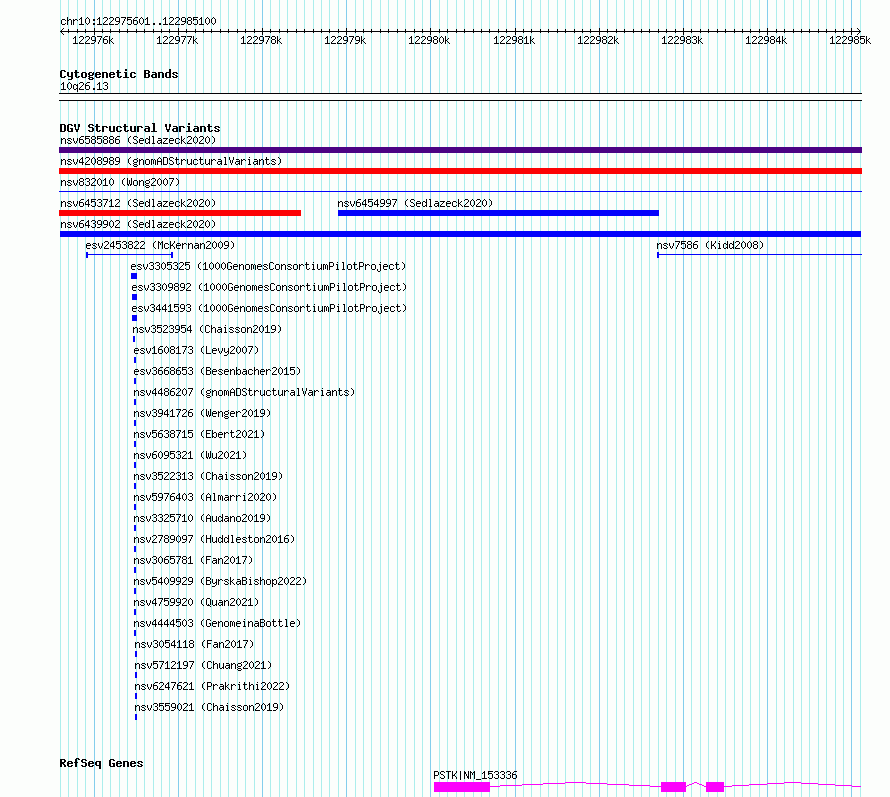Open esv1608173 (Levy2007) label
Image resolution: width=890 pixels, height=797 pixels.
pyautogui.click(x=196, y=350)
